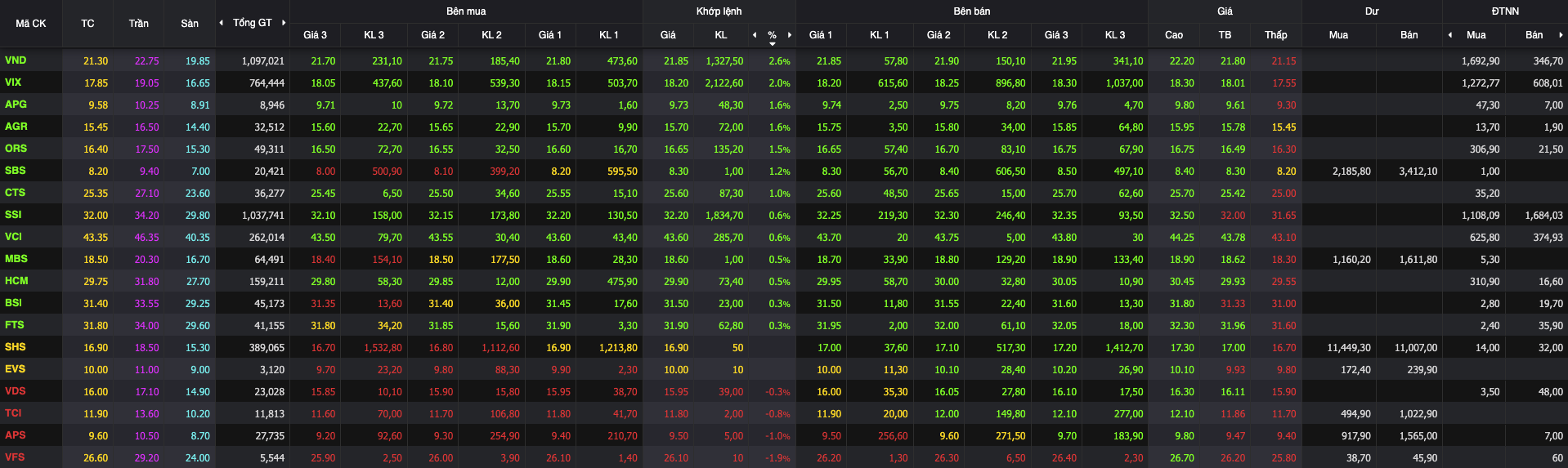Click the KL 3 header under Bên bán

[x=1115, y=35]
